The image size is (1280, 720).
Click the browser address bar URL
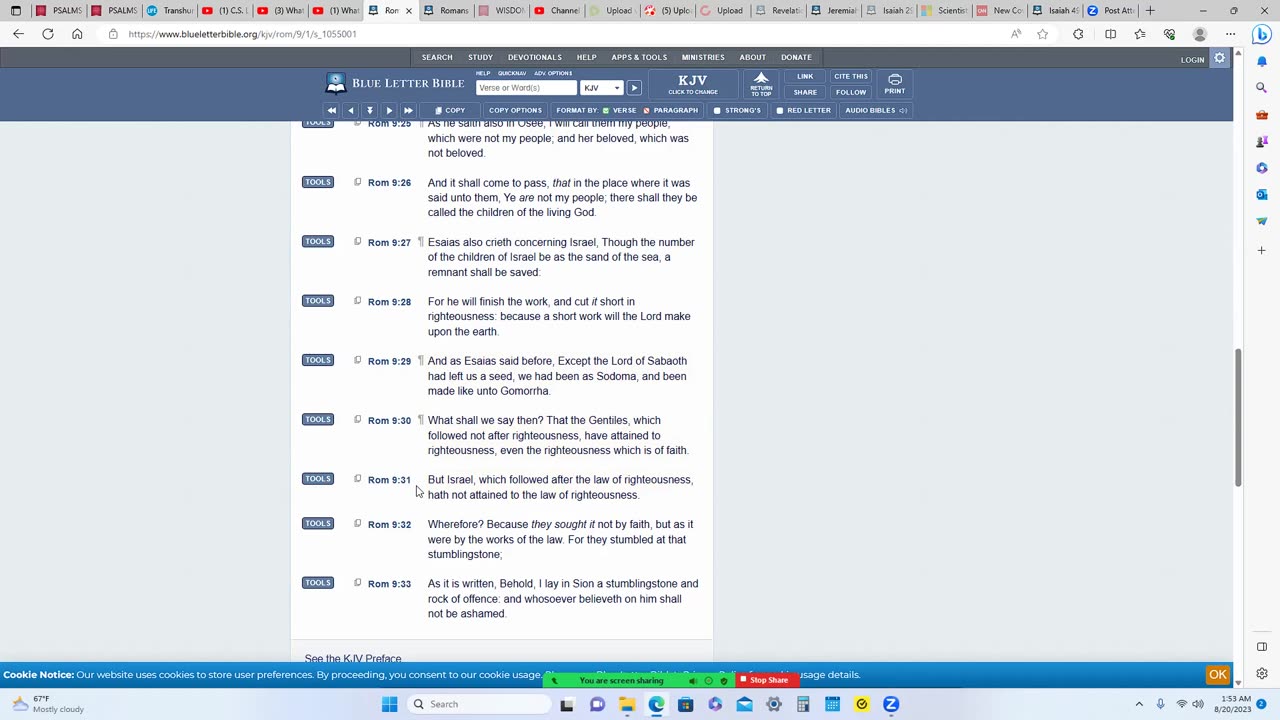pos(242,34)
